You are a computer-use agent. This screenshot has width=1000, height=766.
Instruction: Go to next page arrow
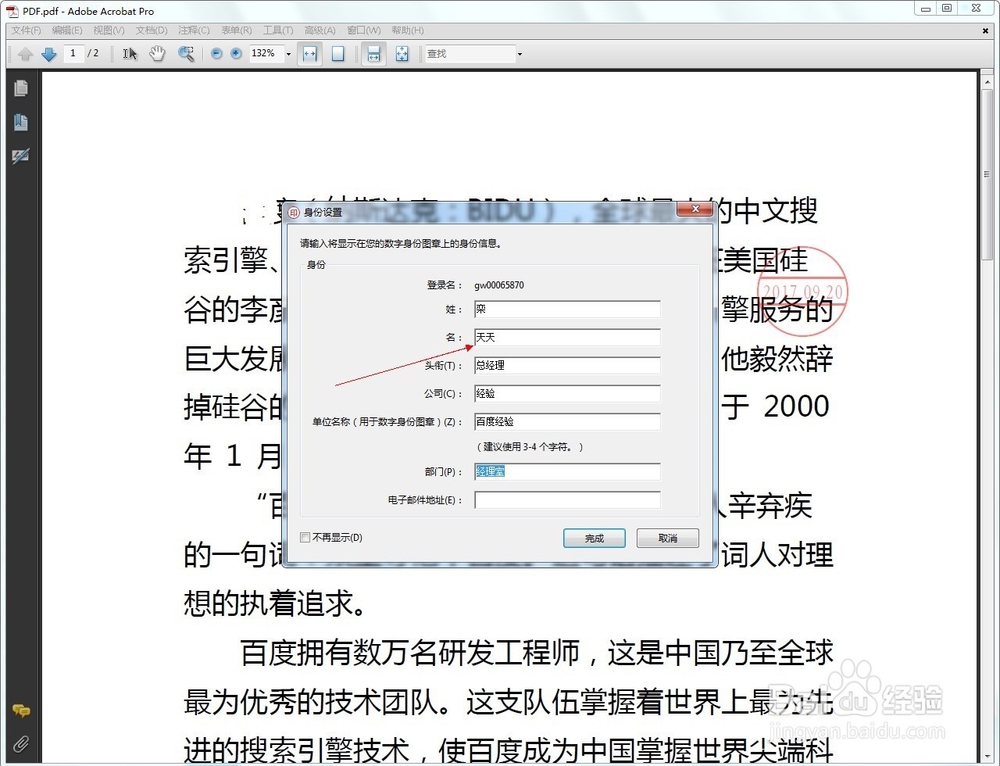[x=48, y=54]
